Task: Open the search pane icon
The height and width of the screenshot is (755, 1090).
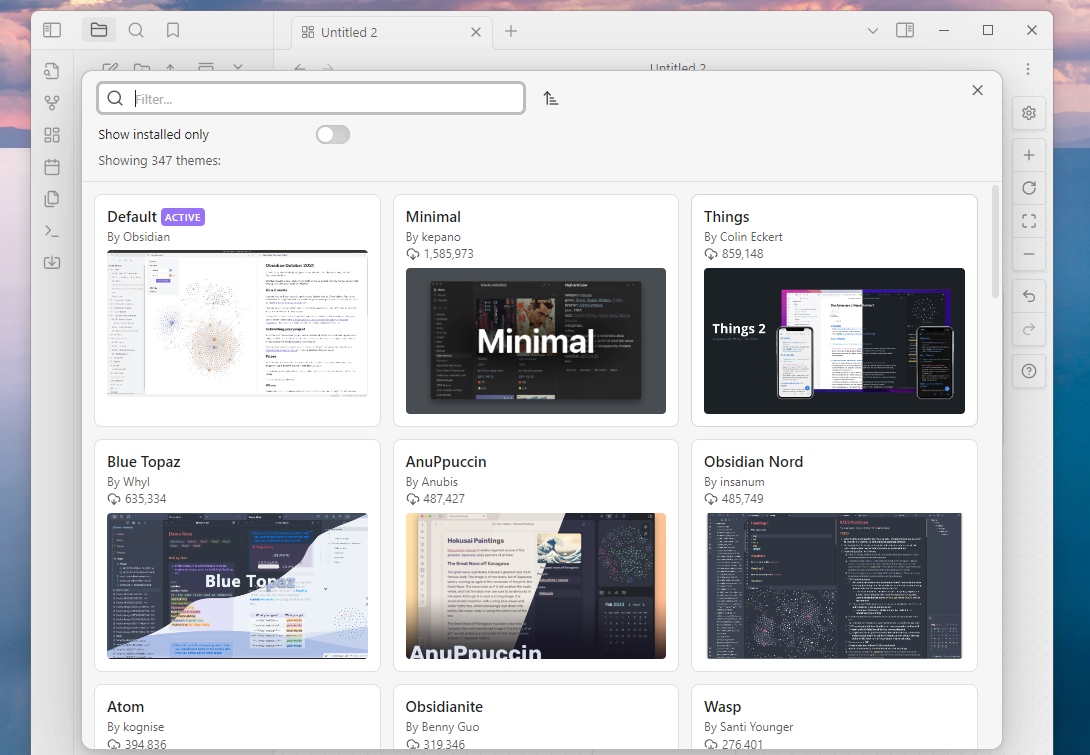Action: click(136, 30)
